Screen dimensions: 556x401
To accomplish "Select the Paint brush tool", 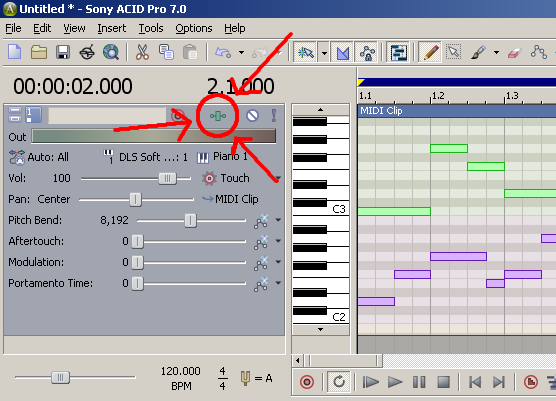I will point(478,52).
